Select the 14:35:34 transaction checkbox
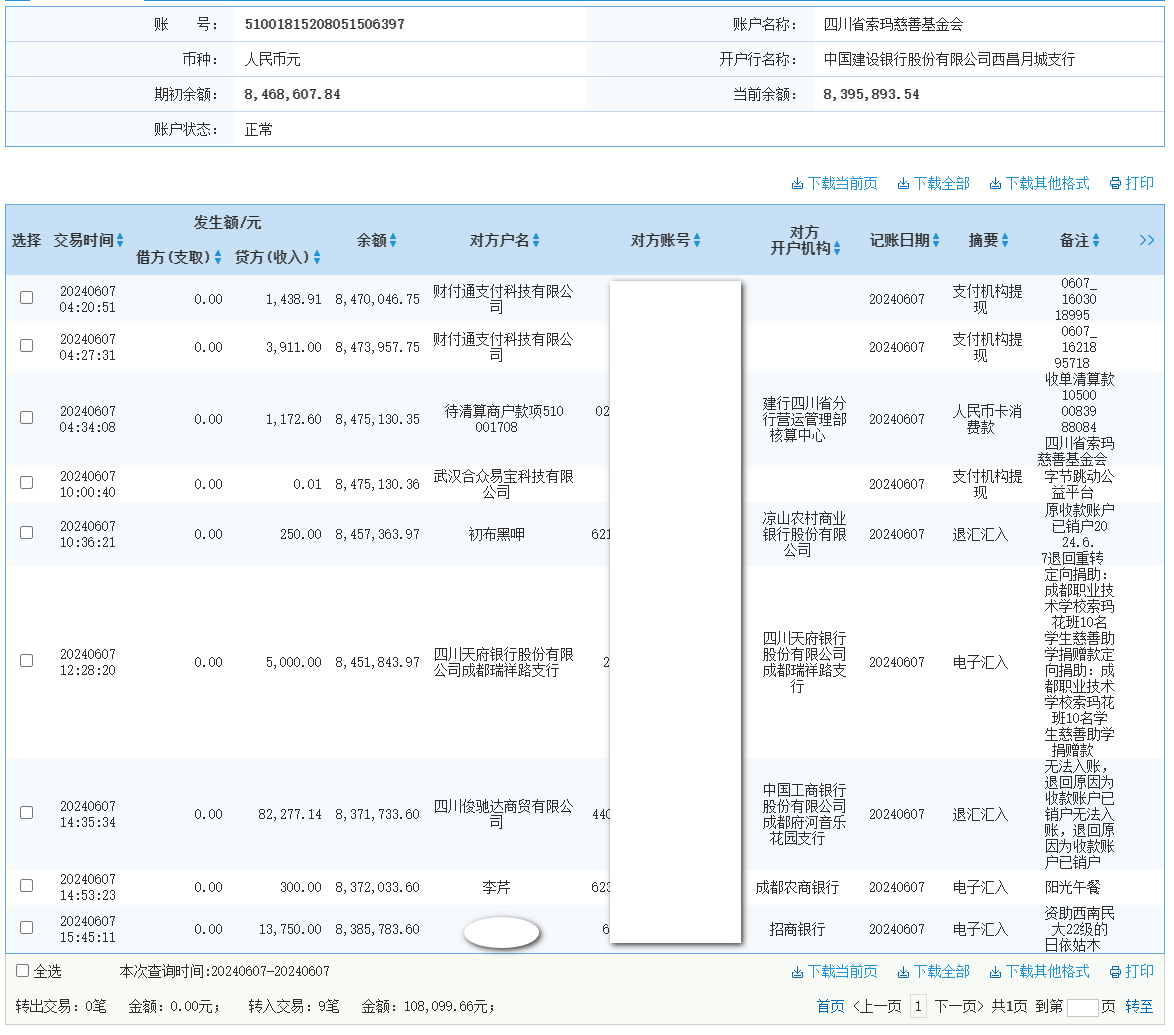The height and width of the screenshot is (1035, 1174). tap(26, 813)
